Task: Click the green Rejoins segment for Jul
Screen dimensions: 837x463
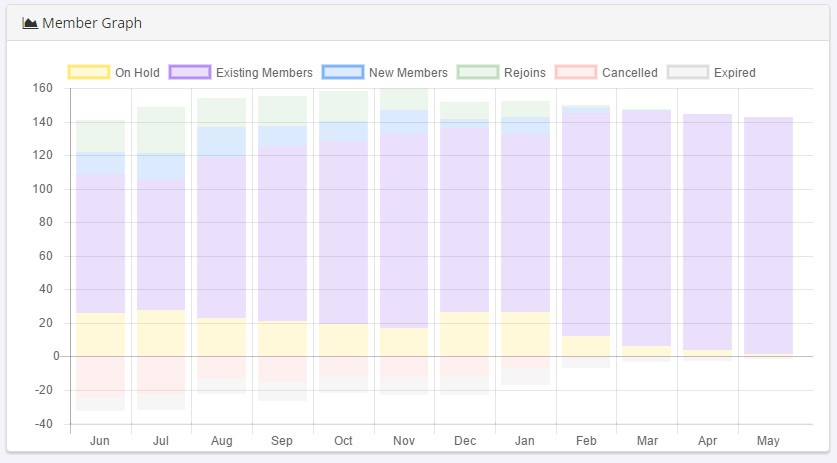Action: (161, 130)
